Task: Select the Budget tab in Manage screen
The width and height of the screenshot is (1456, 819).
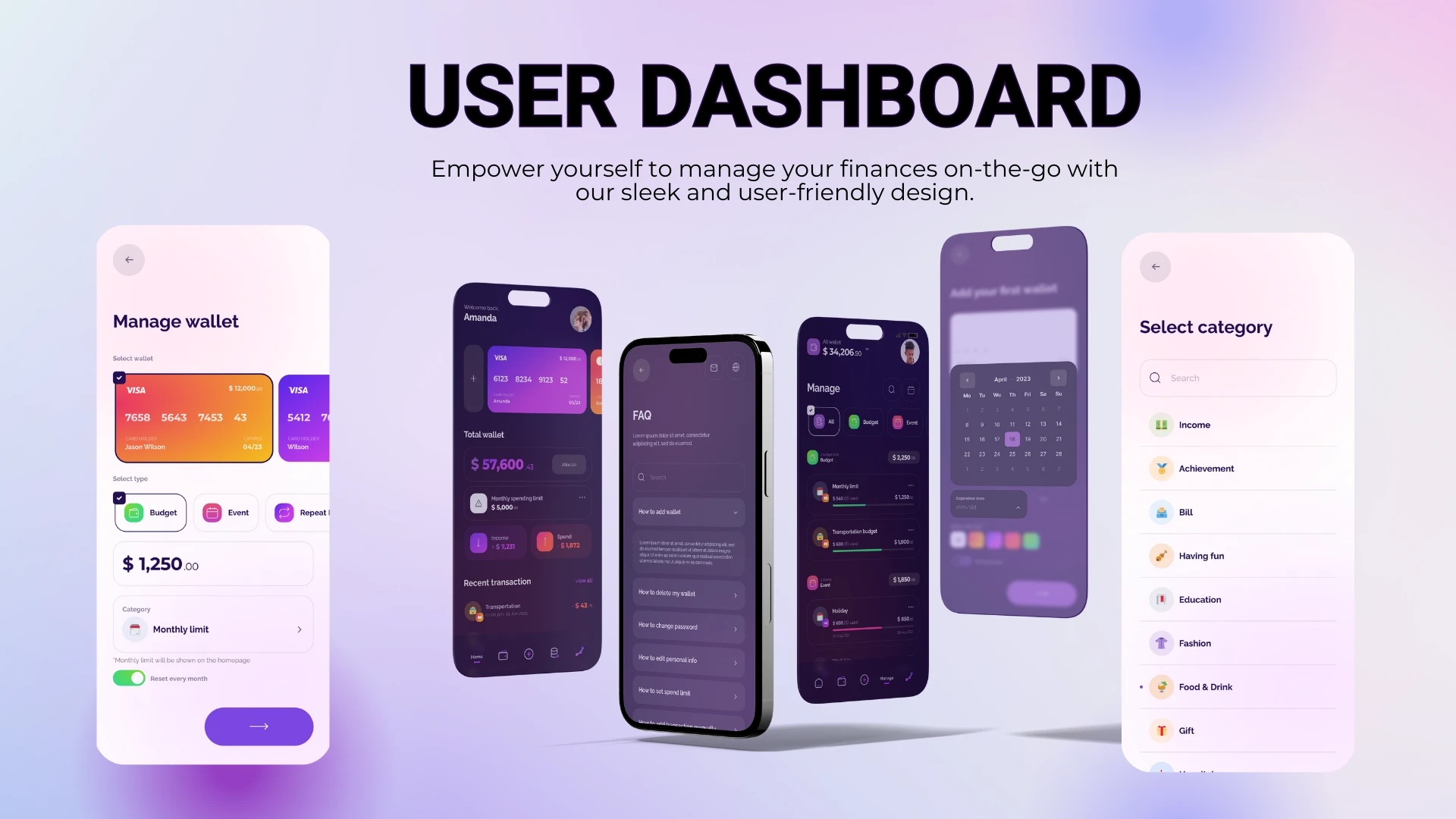Action: point(864,422)
